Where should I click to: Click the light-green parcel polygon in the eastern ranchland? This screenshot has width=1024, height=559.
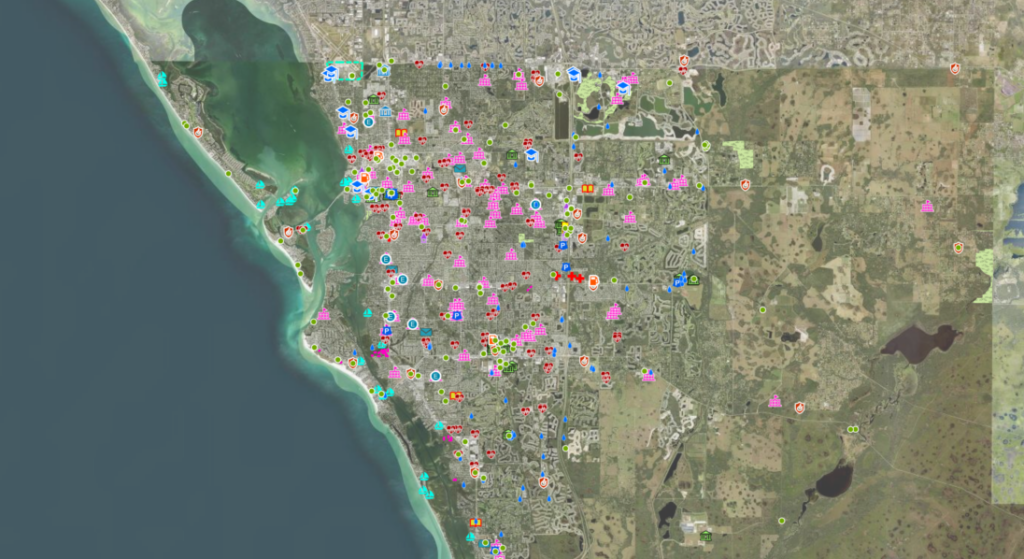pos(739,154)
